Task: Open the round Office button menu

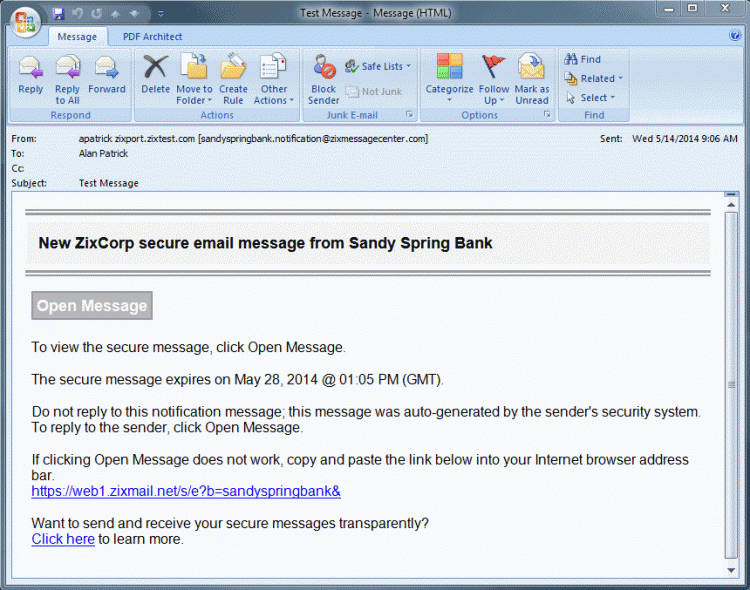Action: (25, 21)
